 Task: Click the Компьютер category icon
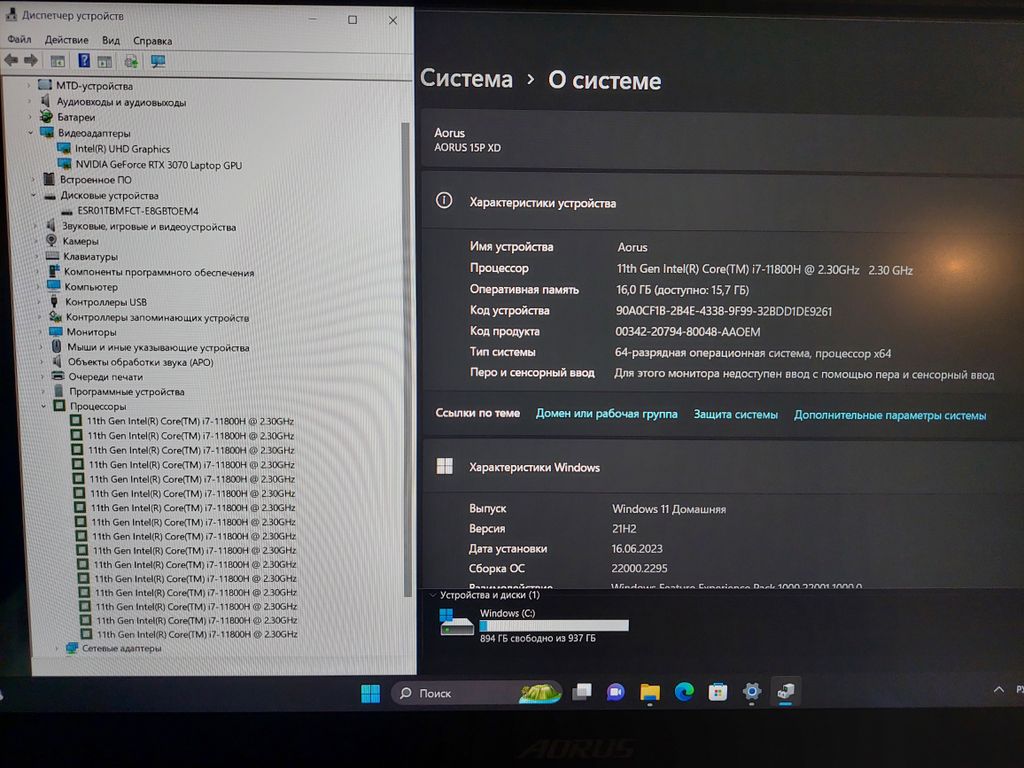[x=54, y=286]
